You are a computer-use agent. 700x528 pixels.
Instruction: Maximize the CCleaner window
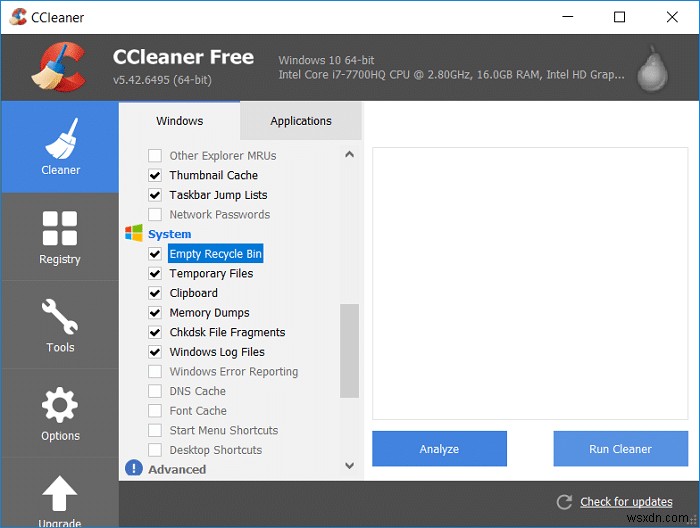pyautogui.click(x=619, y=17)
